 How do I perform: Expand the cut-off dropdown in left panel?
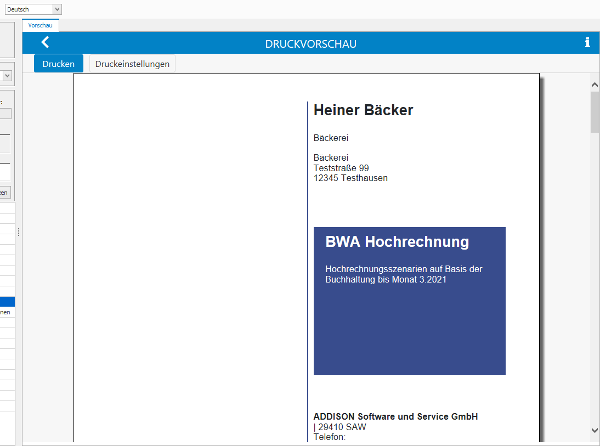(x=7, y=76)
